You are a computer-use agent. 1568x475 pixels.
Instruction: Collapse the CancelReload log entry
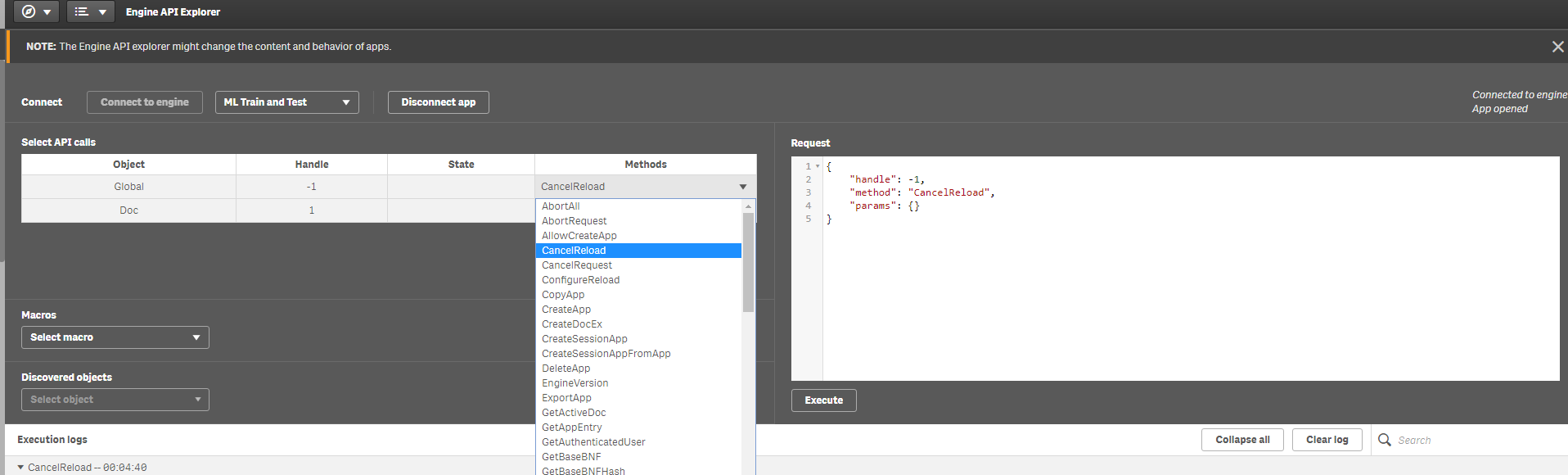point(20,468)
